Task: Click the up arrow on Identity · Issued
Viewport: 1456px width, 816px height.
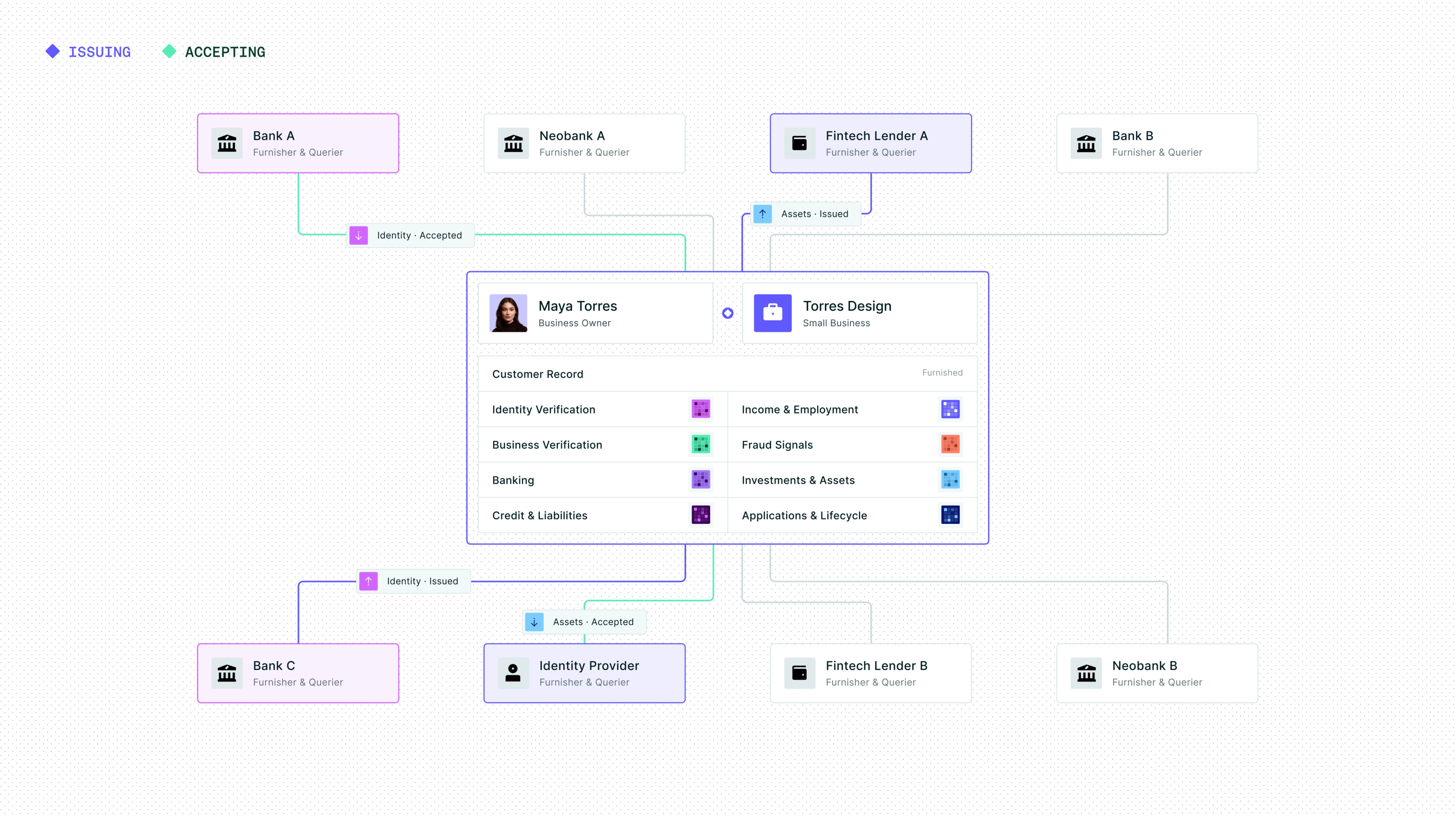Action: (x=368, y=581)
